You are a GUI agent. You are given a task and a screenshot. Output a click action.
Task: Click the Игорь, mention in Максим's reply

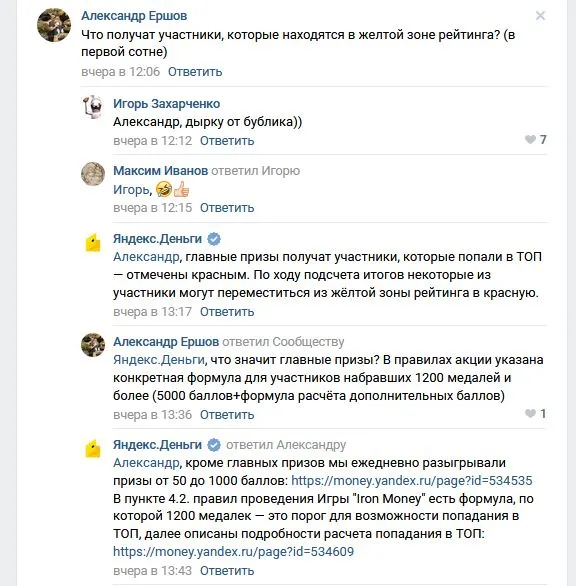click(x=132, y=190)
